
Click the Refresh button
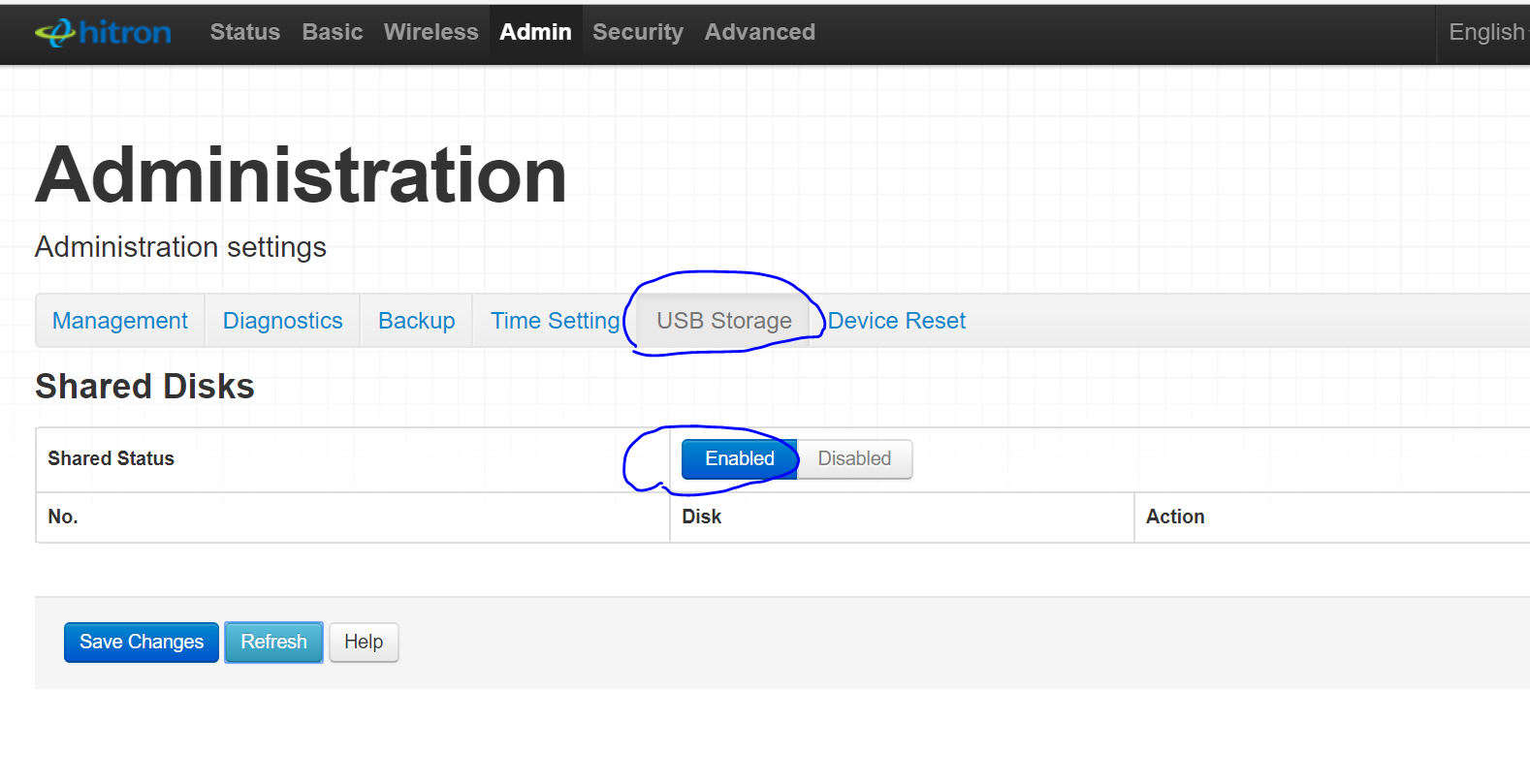(273, 643)
